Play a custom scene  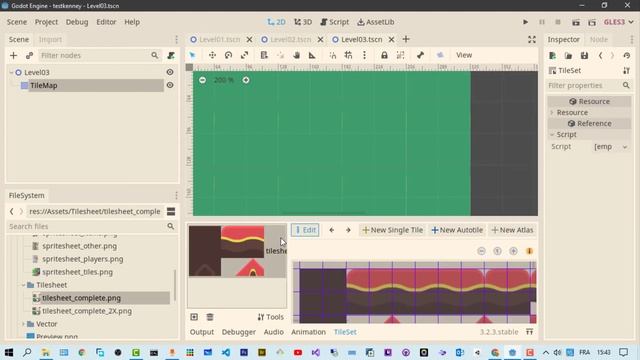592,22
